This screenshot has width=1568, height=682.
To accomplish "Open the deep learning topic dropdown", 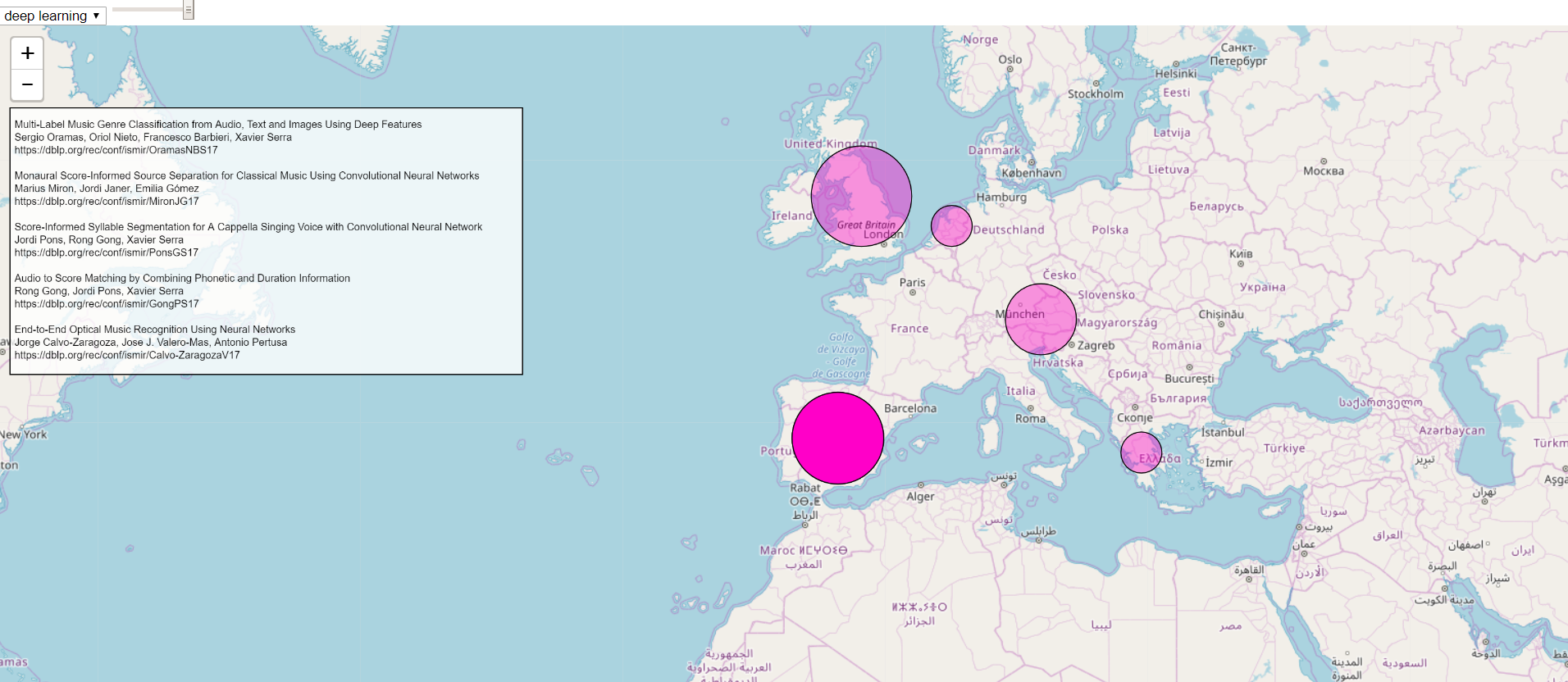I will [52, 16].
